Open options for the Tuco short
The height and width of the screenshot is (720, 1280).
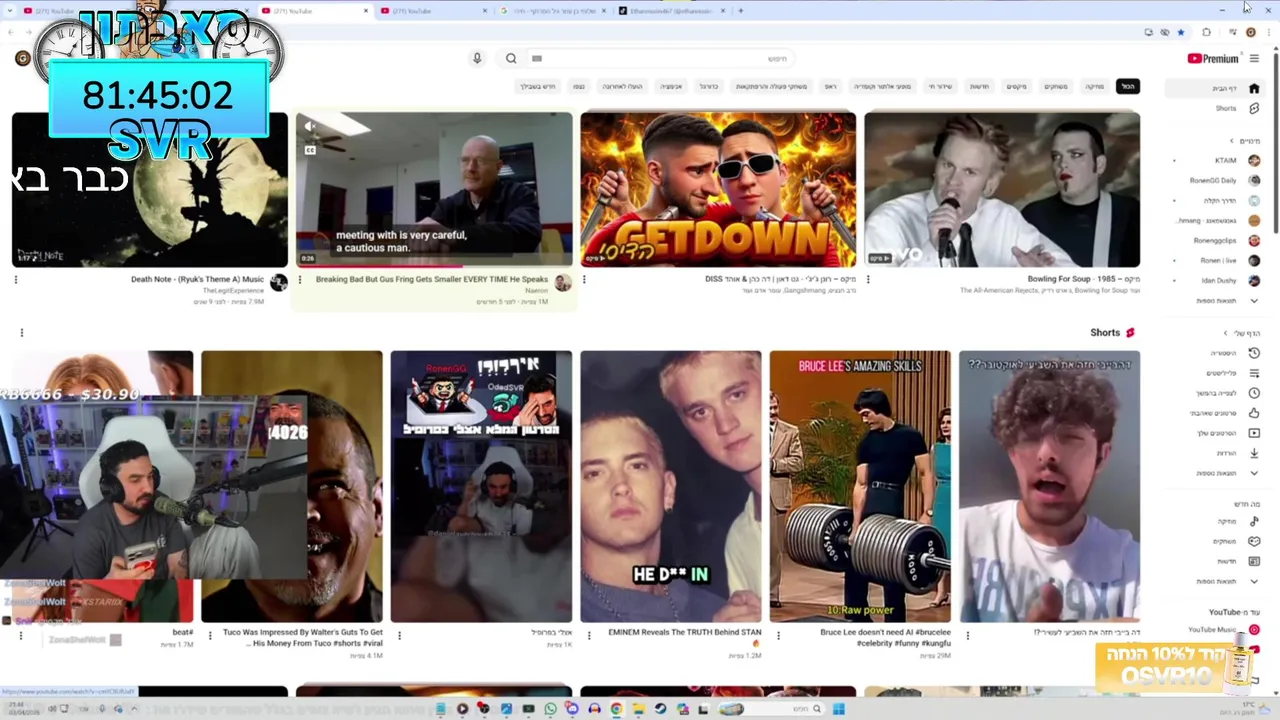point(209,635)
